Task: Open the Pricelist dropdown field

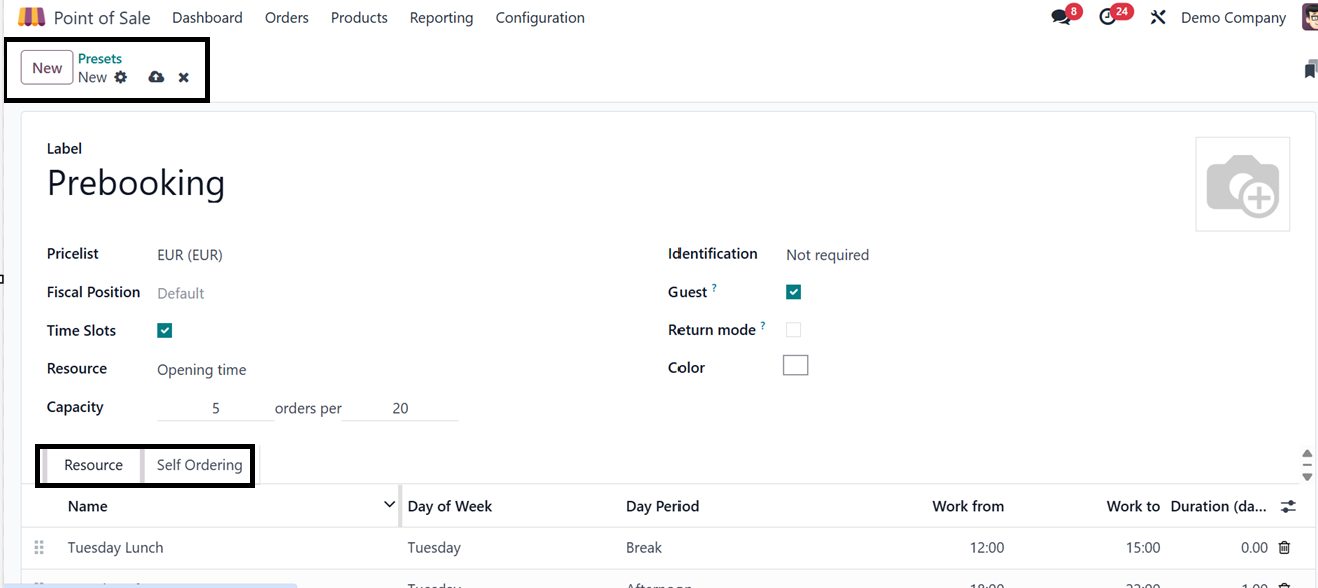Action: [300, 255]
